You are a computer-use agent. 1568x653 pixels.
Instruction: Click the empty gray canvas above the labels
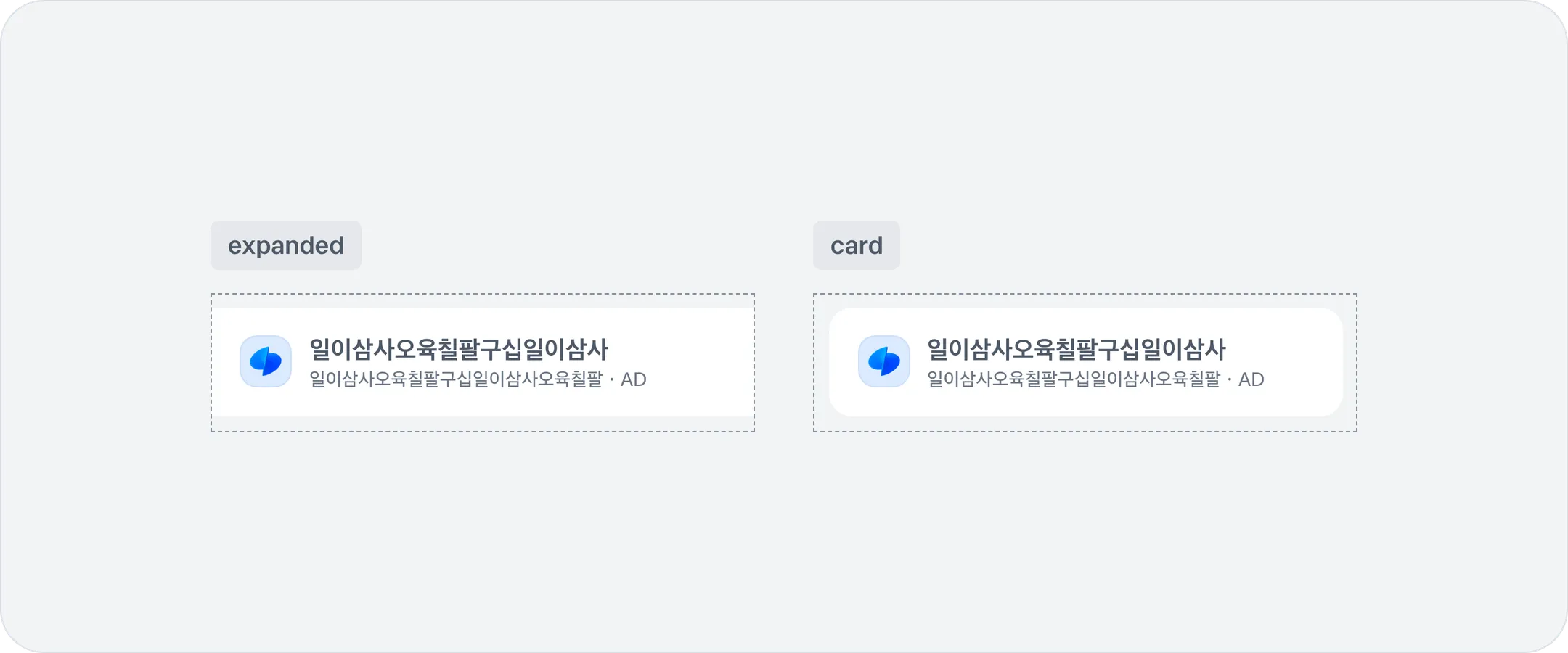click(784, 109)
